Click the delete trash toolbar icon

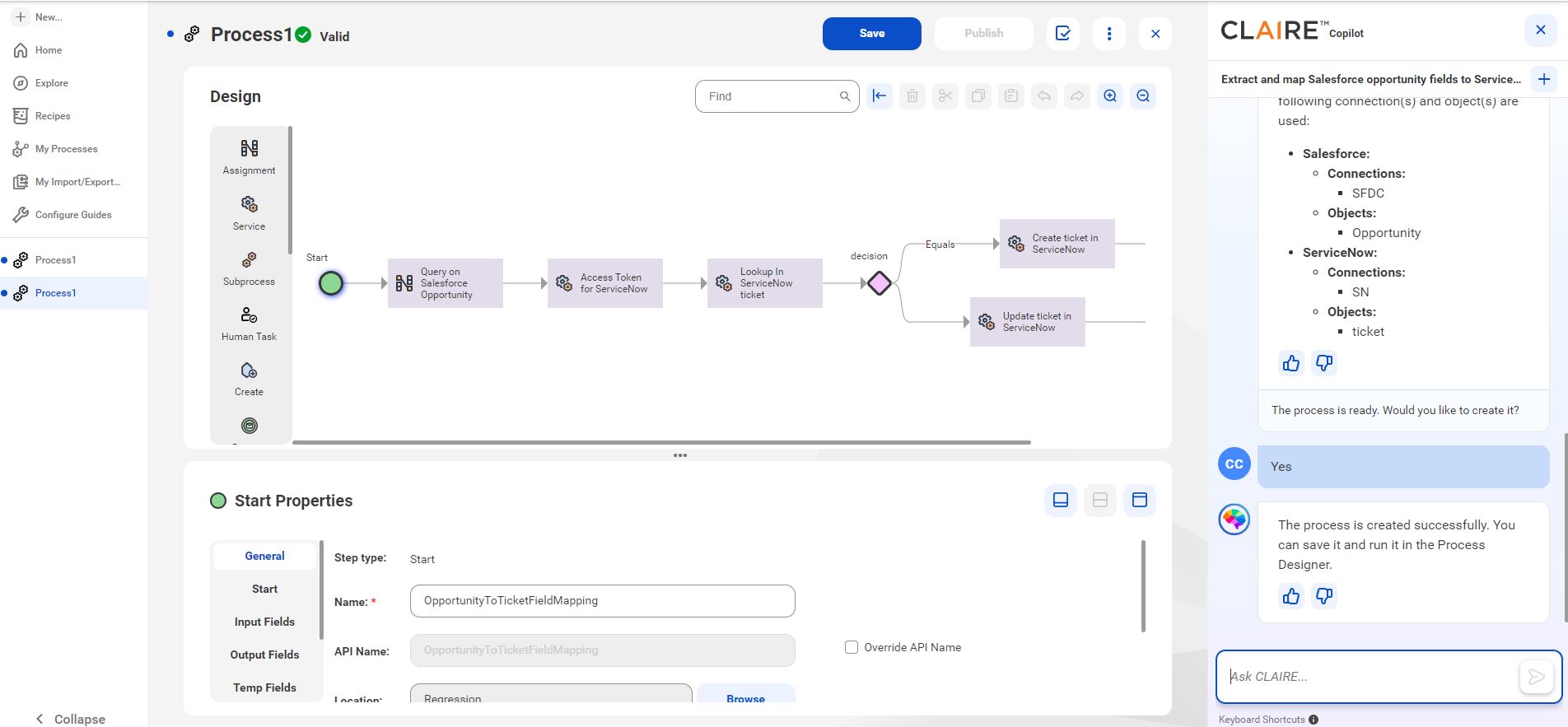[912, 96]
